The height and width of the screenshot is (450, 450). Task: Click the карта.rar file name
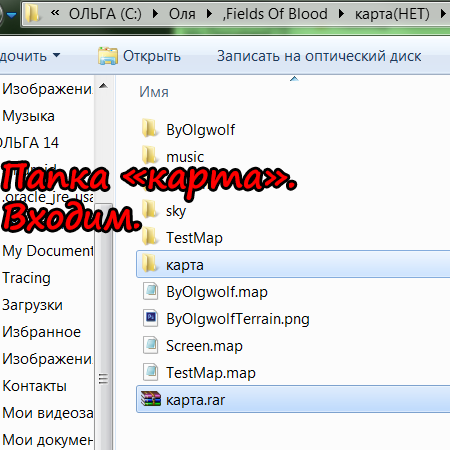coord(196,400)
